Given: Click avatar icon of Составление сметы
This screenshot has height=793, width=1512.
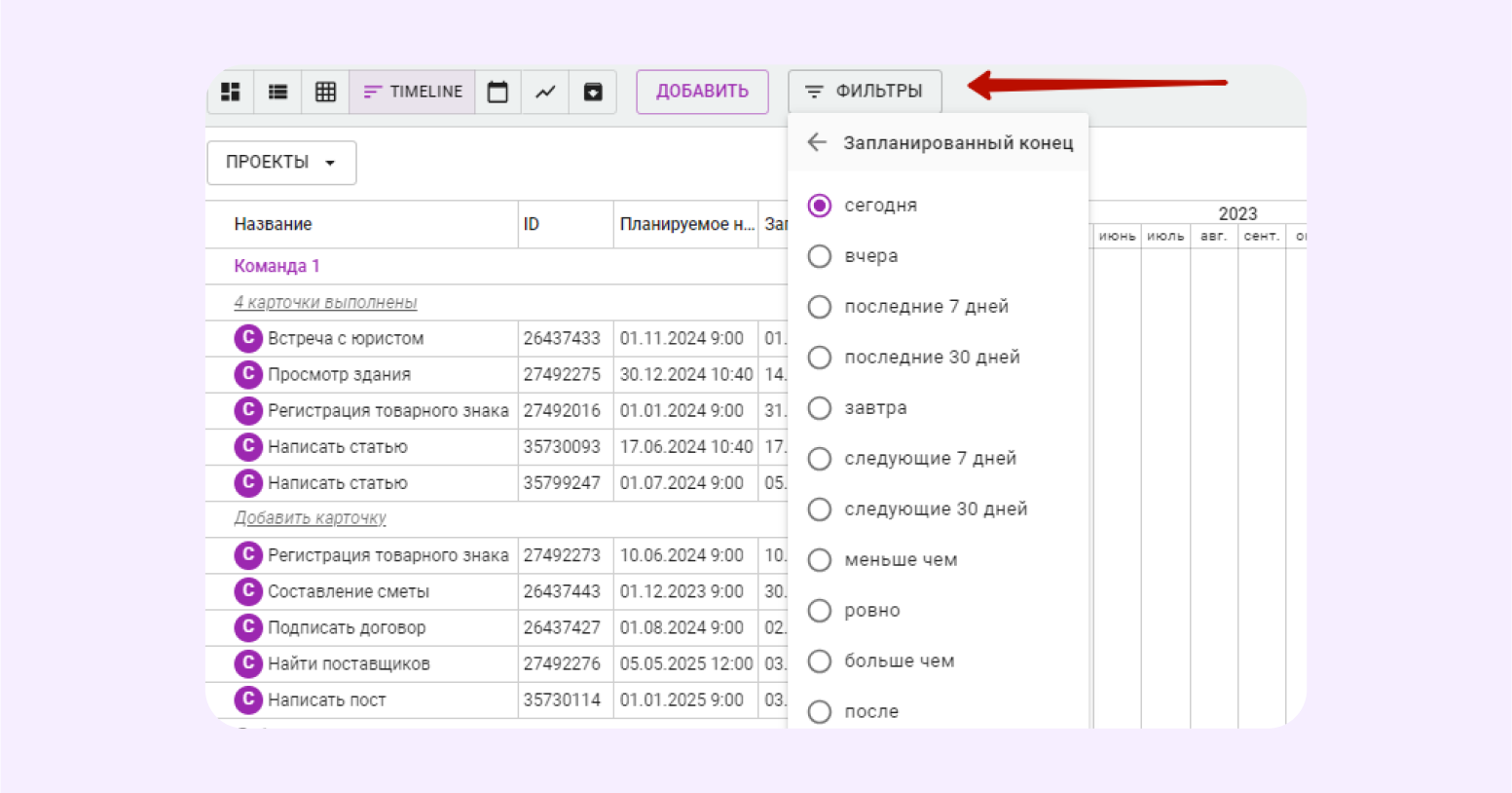Looking at the screenshot, I should tap(248, 591).
